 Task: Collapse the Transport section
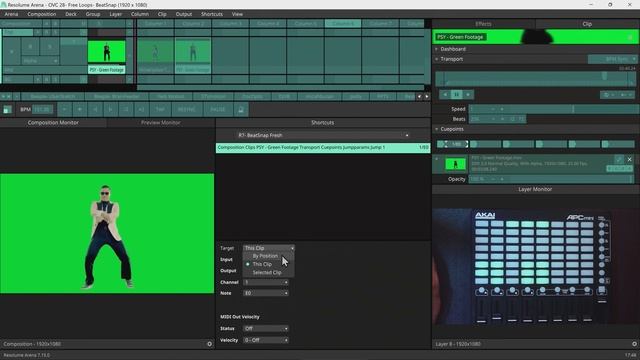point(437,59)
